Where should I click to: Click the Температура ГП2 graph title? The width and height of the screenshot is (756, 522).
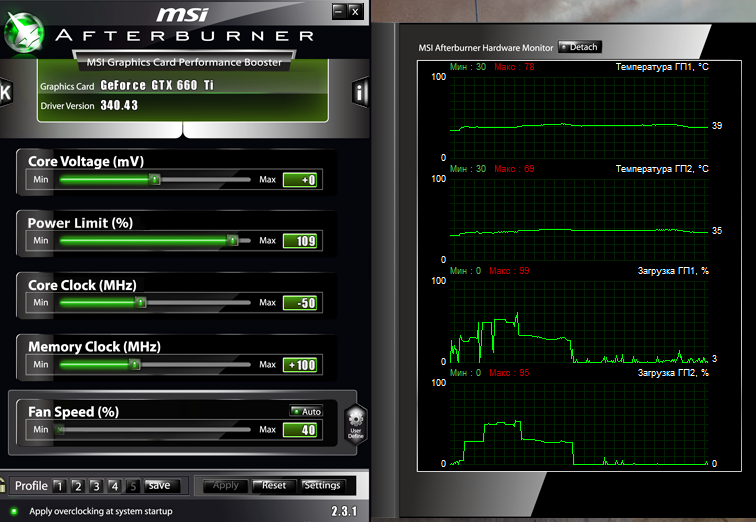(662, 169)
